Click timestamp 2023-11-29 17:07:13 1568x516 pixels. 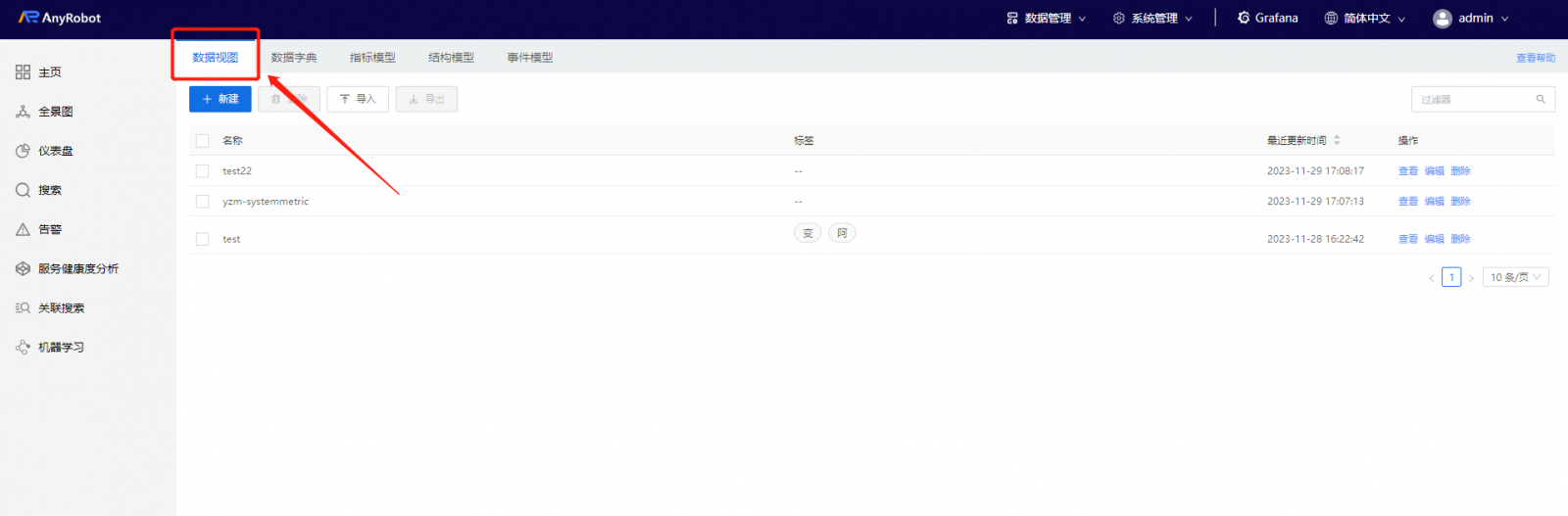click(x=1315, y=201)
